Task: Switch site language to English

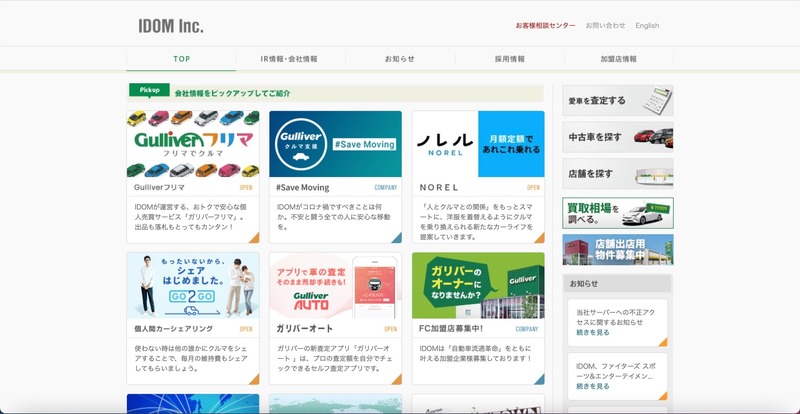Action: click(647, 26)
